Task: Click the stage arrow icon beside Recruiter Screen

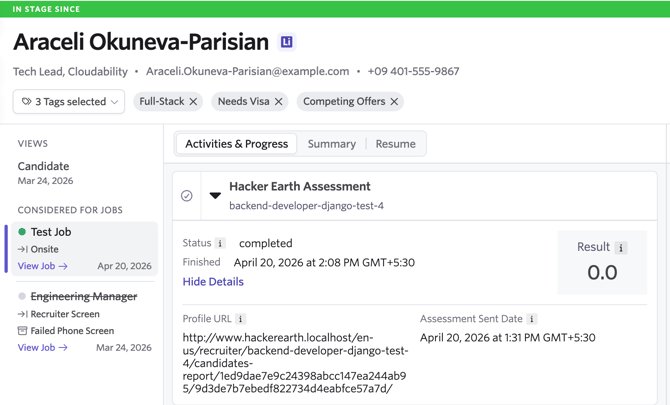Action: click(23, 314)
